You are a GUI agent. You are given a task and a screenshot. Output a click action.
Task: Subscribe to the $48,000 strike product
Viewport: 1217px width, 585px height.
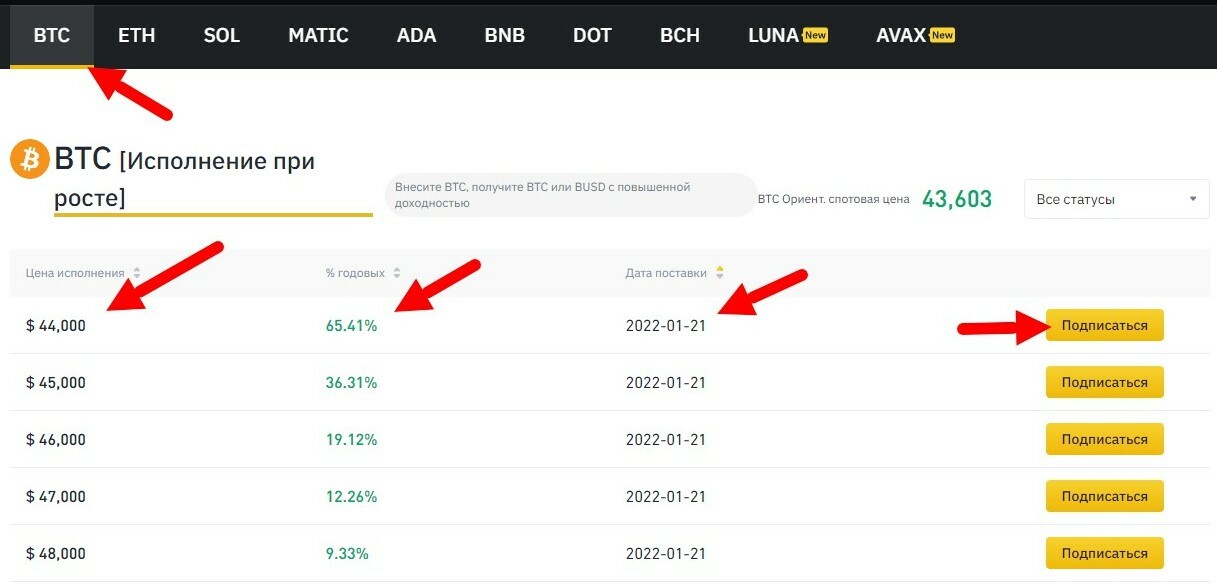point(1104,553)
